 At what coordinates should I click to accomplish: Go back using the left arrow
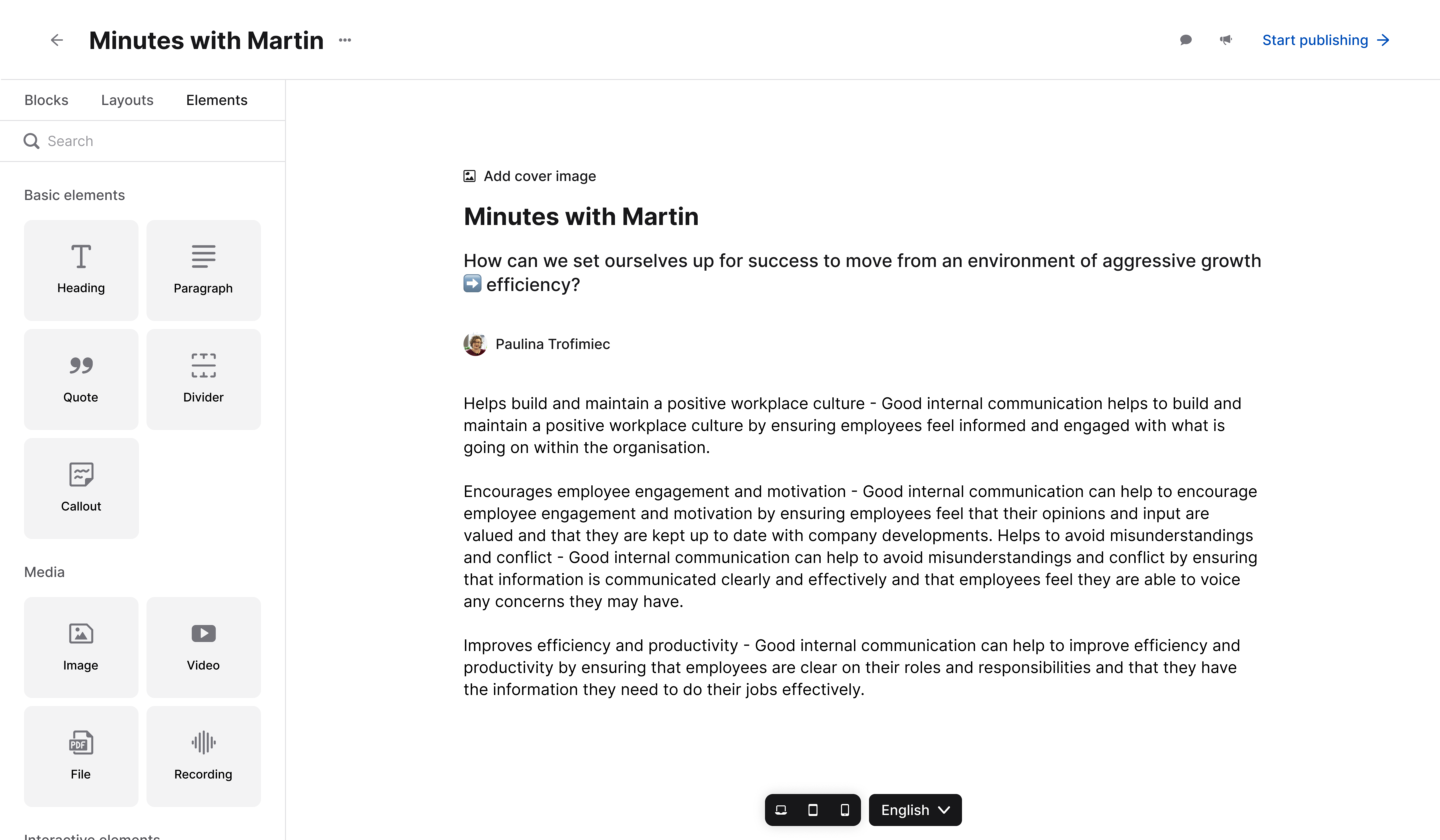57,40
